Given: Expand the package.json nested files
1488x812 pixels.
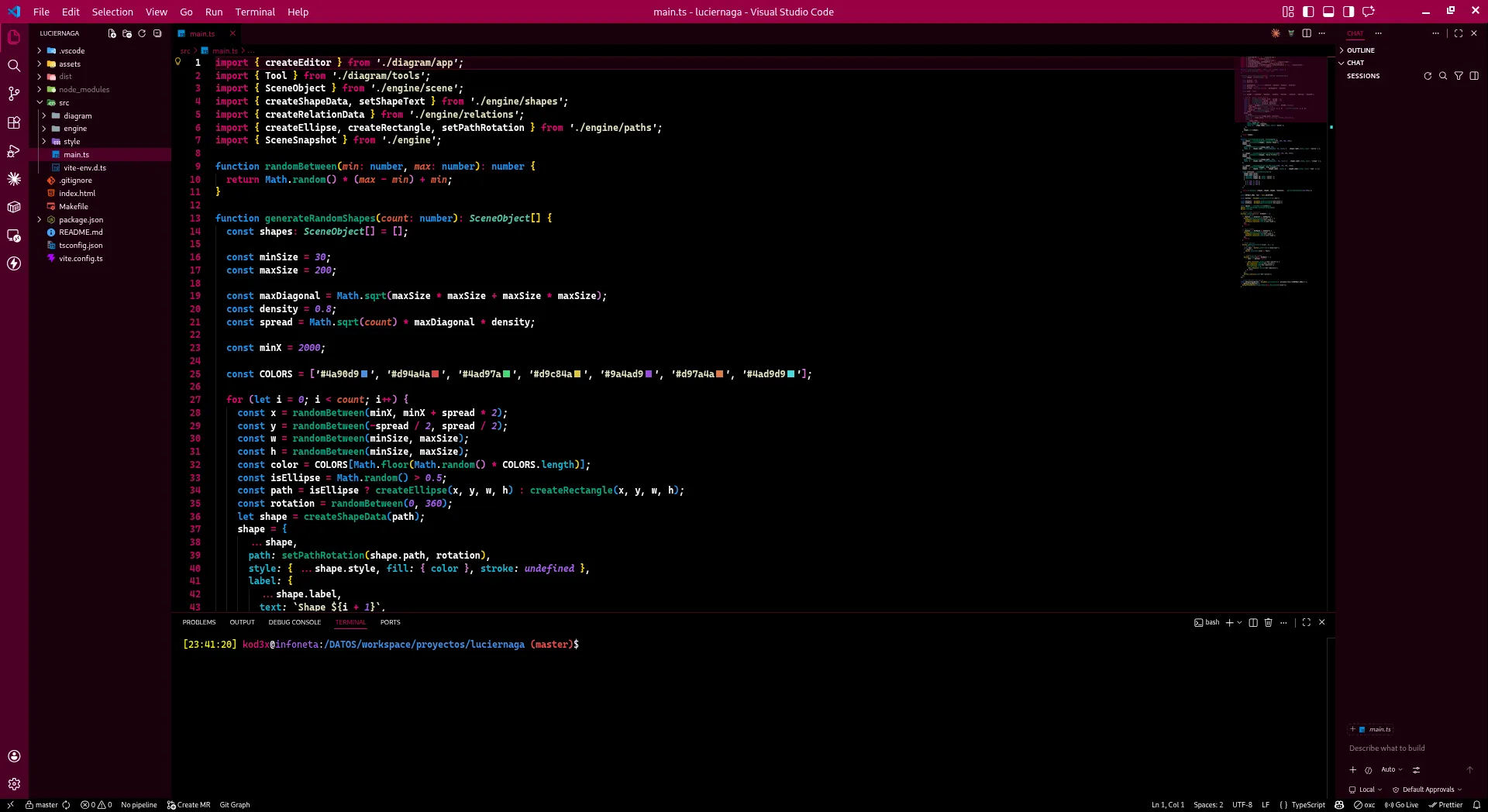Looking at the screenshot, I should 40,220.
